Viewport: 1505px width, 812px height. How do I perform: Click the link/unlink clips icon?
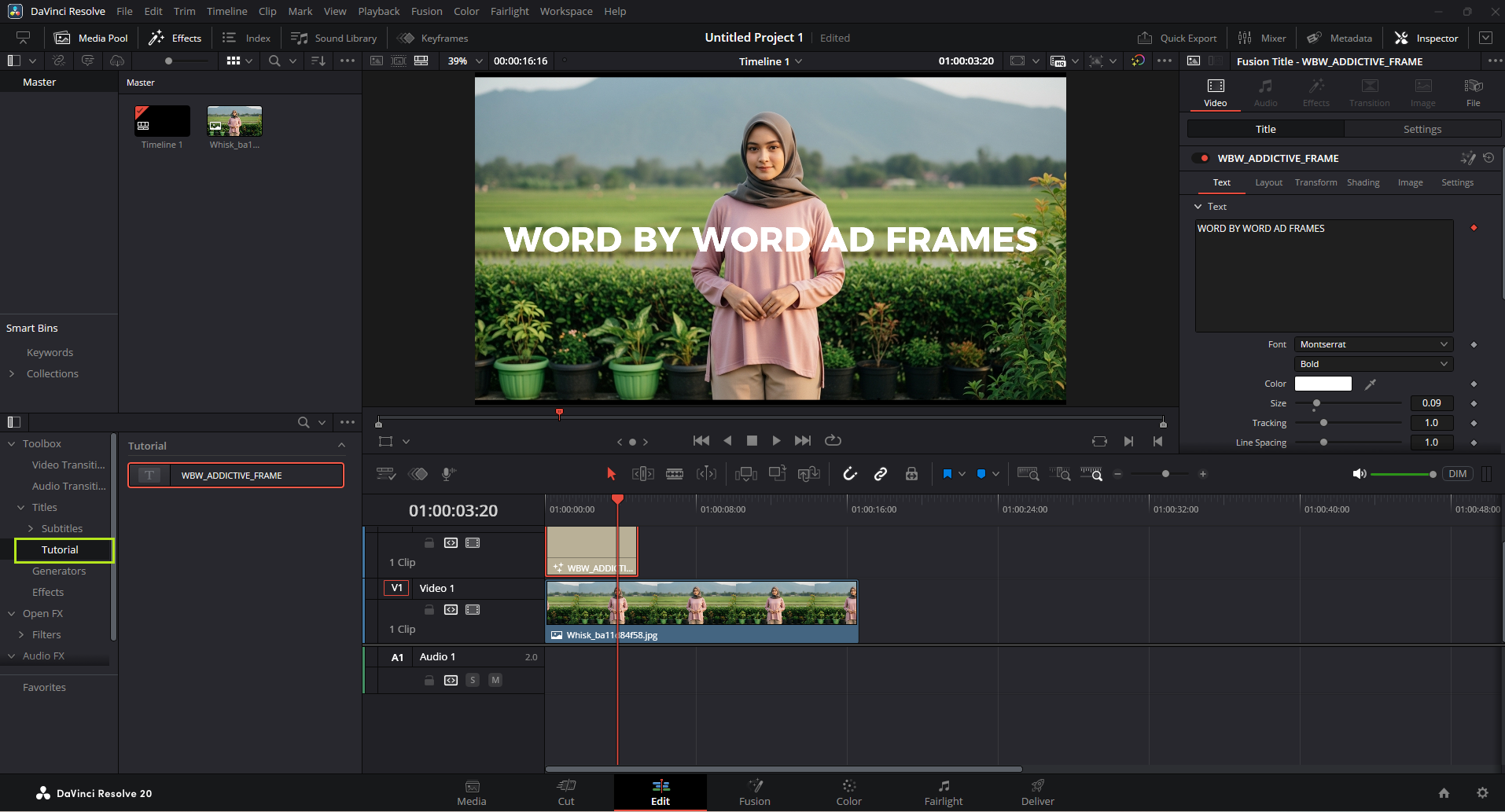pyautogui.click(x=881, y=474)
